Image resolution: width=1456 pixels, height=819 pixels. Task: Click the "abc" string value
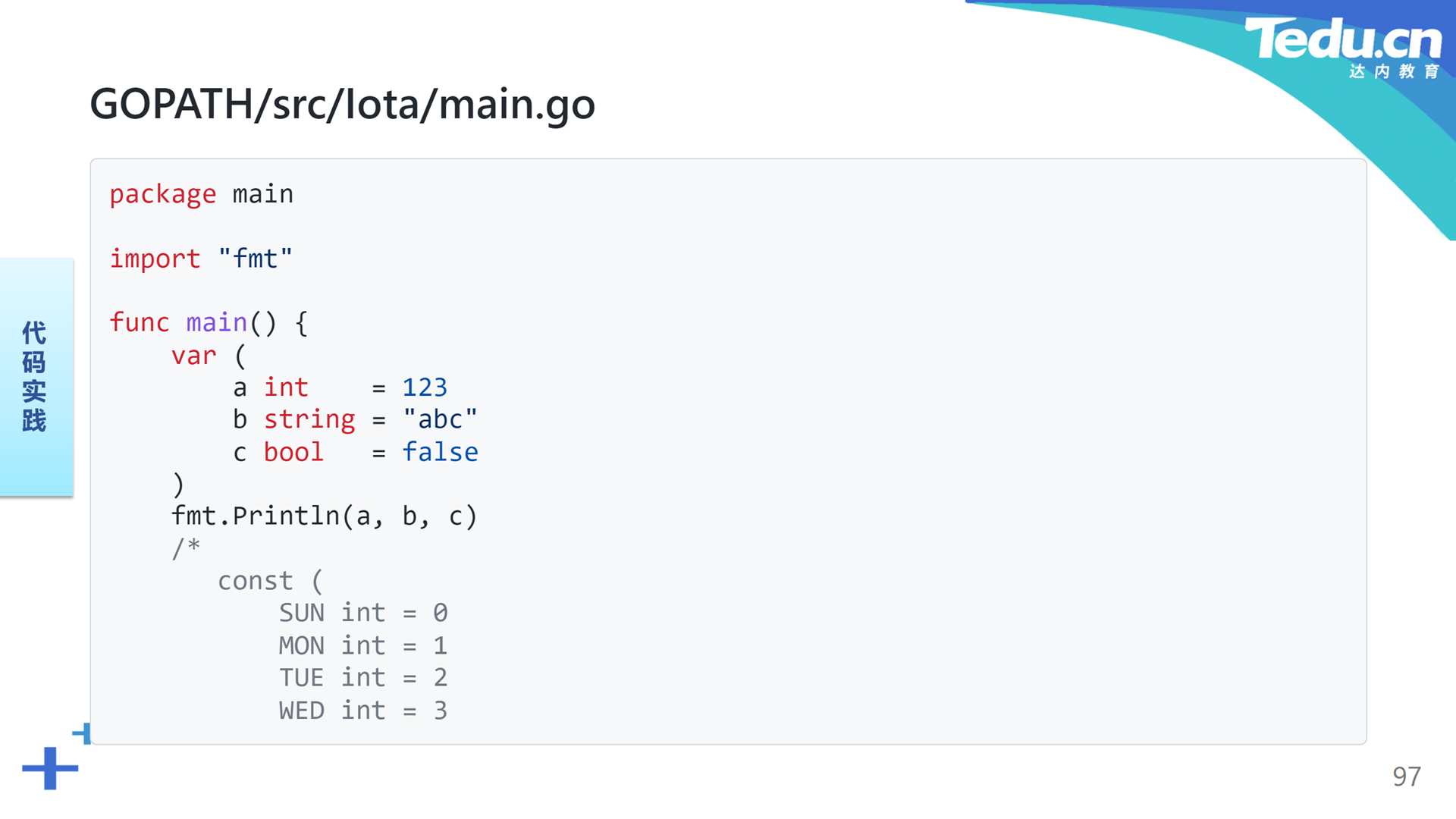pyautogui.click(x=440, y=419)
